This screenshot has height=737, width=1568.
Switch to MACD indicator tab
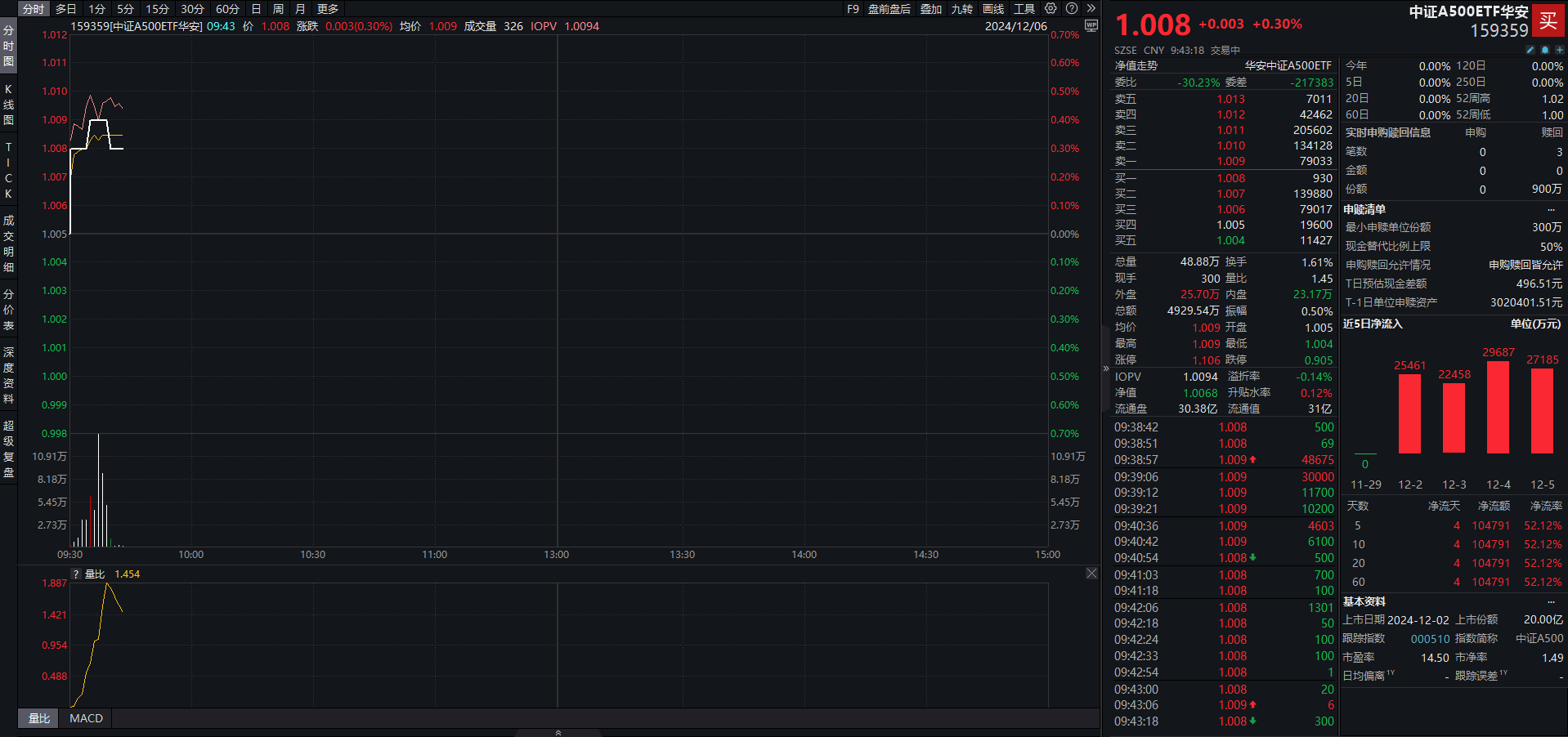click(86, 718)
